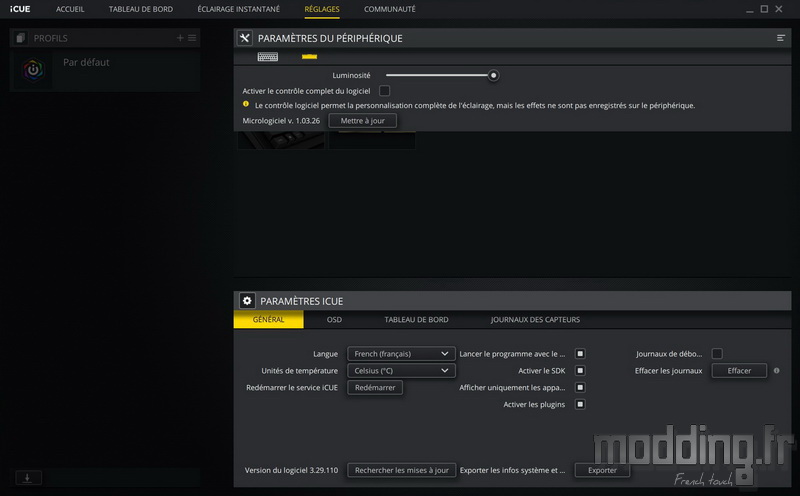Click Version du logiciel 3.29.110 text
This screenshot has height=496, width=800.
tap(291, 470)
